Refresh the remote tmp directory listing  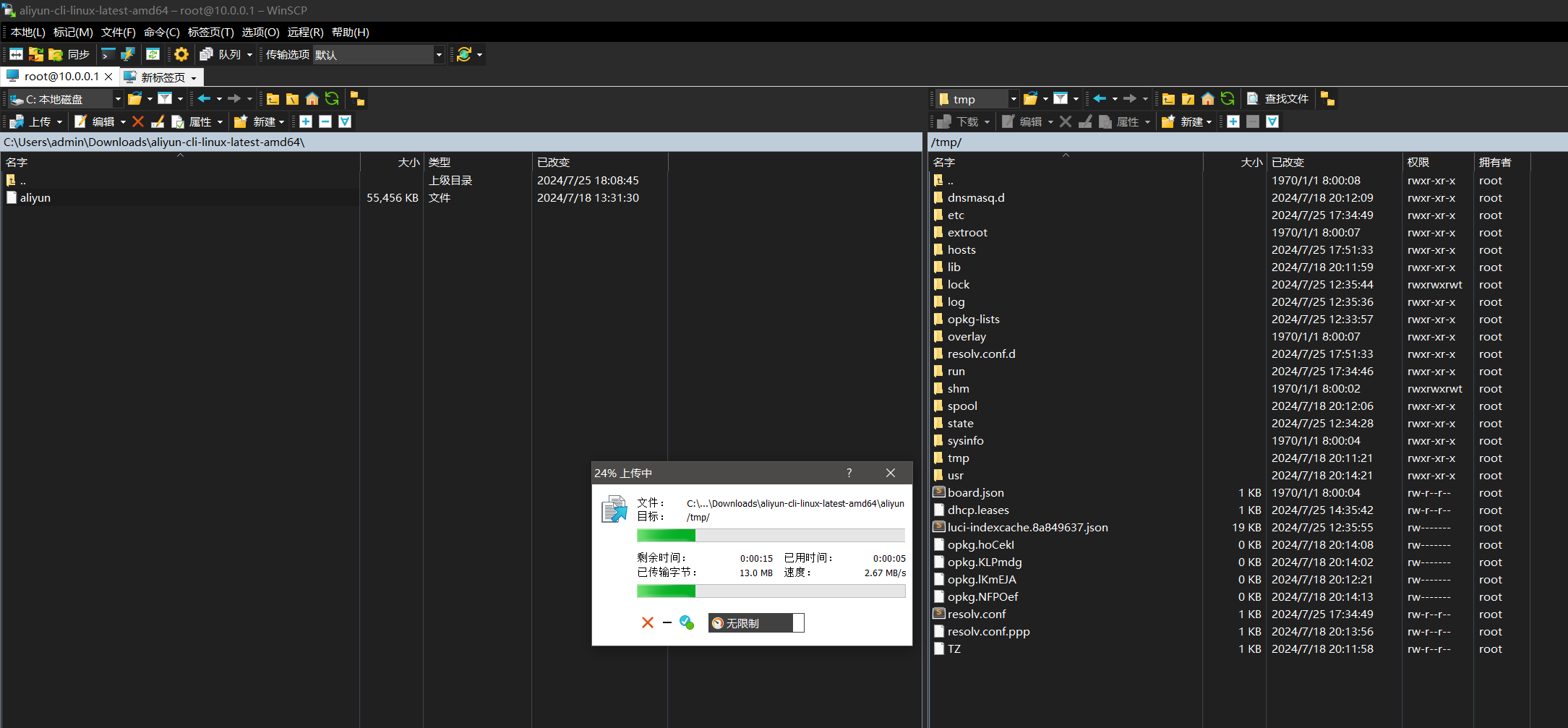[x=1228, y=99]
